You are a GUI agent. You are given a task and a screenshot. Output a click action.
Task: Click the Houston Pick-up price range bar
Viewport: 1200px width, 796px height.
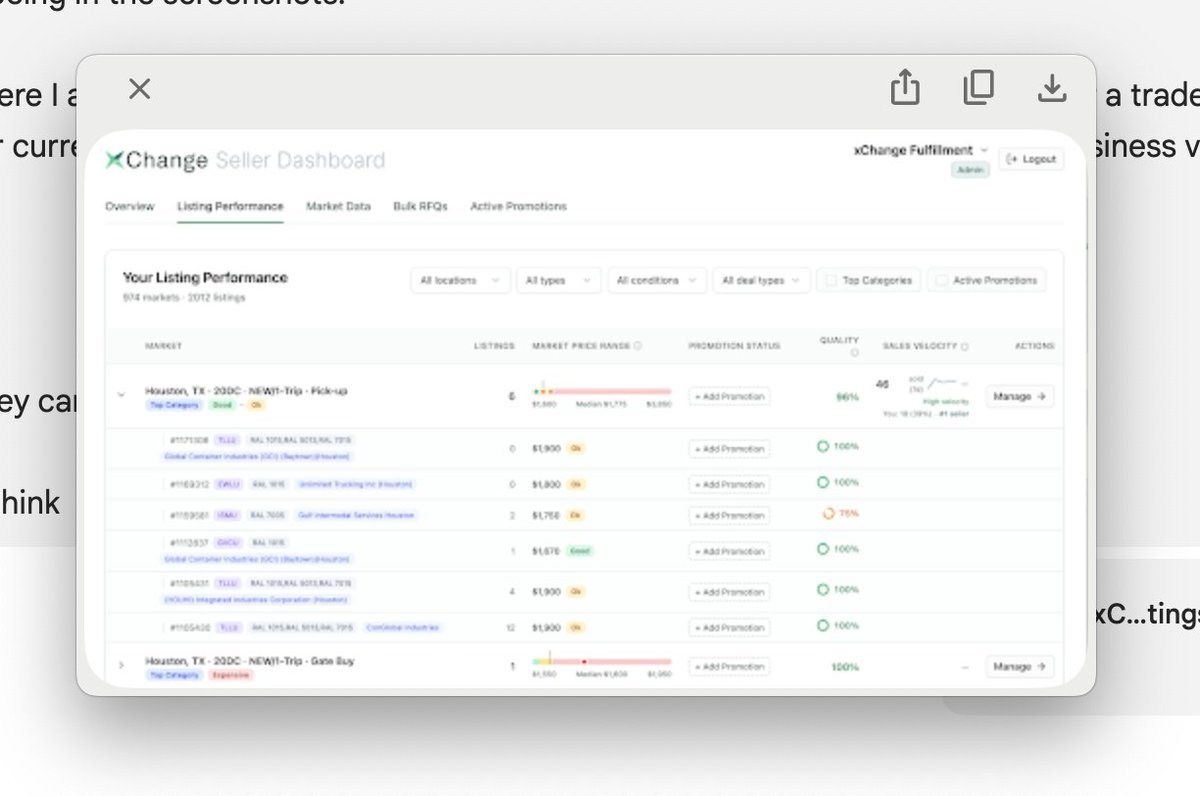point(602,391)
